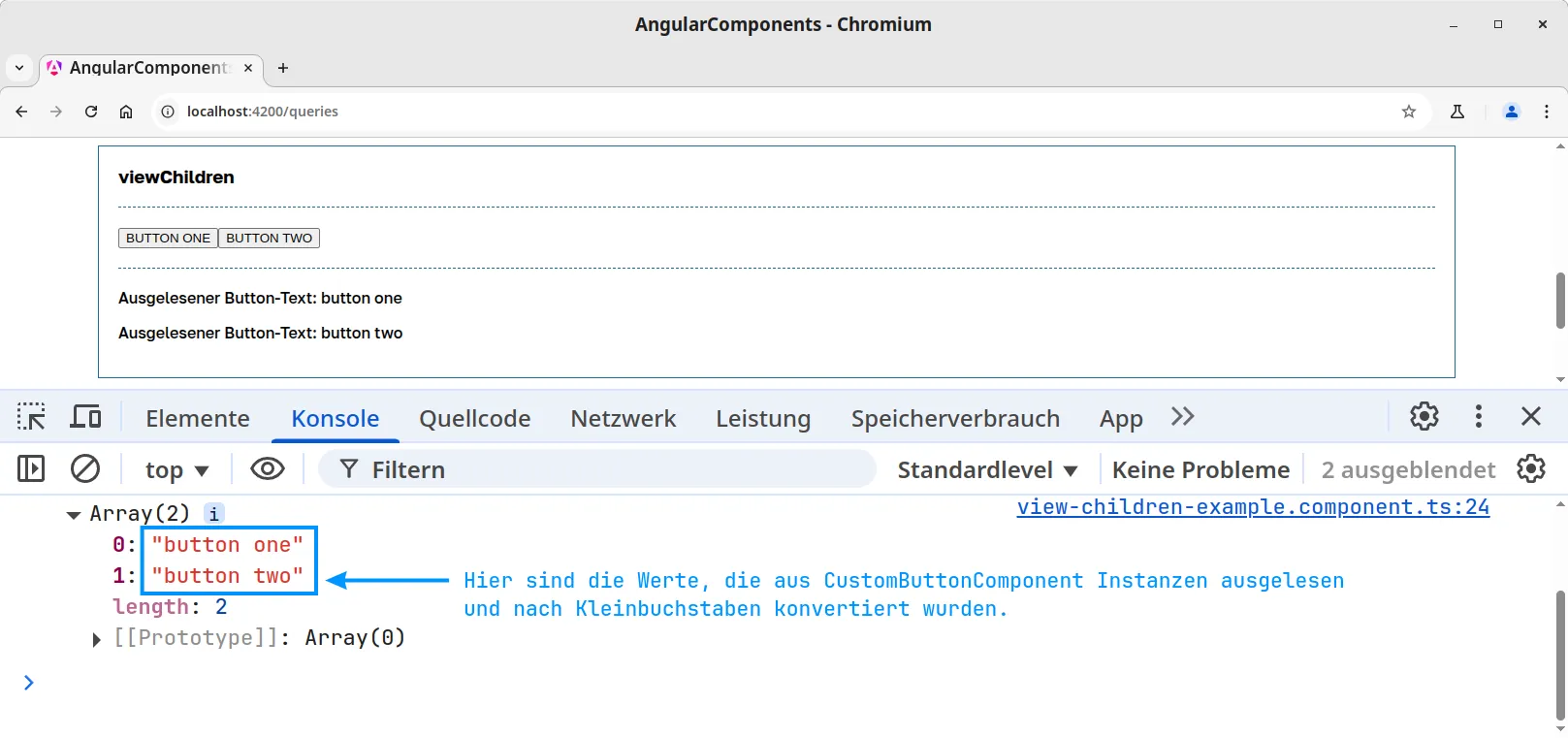Open DevTools more options kebab menu
1568x738 pixels.
pos(1478,417)
